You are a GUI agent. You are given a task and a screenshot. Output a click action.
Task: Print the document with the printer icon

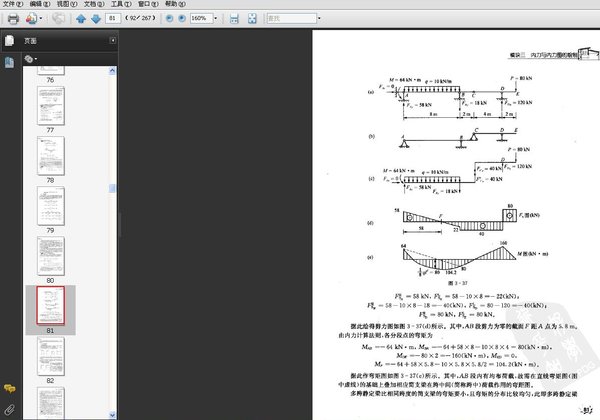13,18
